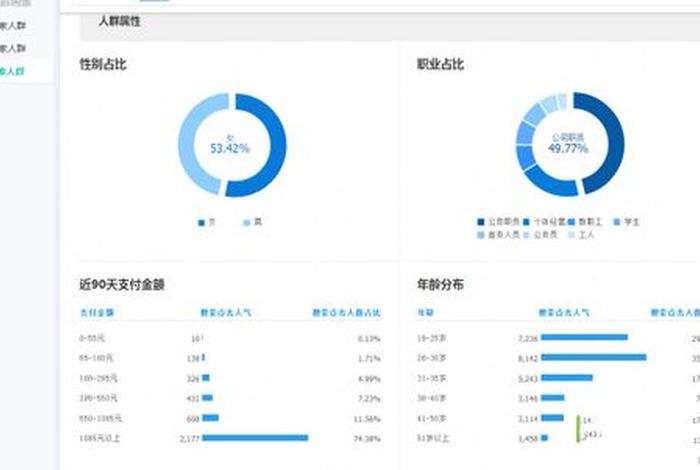Click the 7.23% value in payment table

pyautogui.click(x=369, y=399)
